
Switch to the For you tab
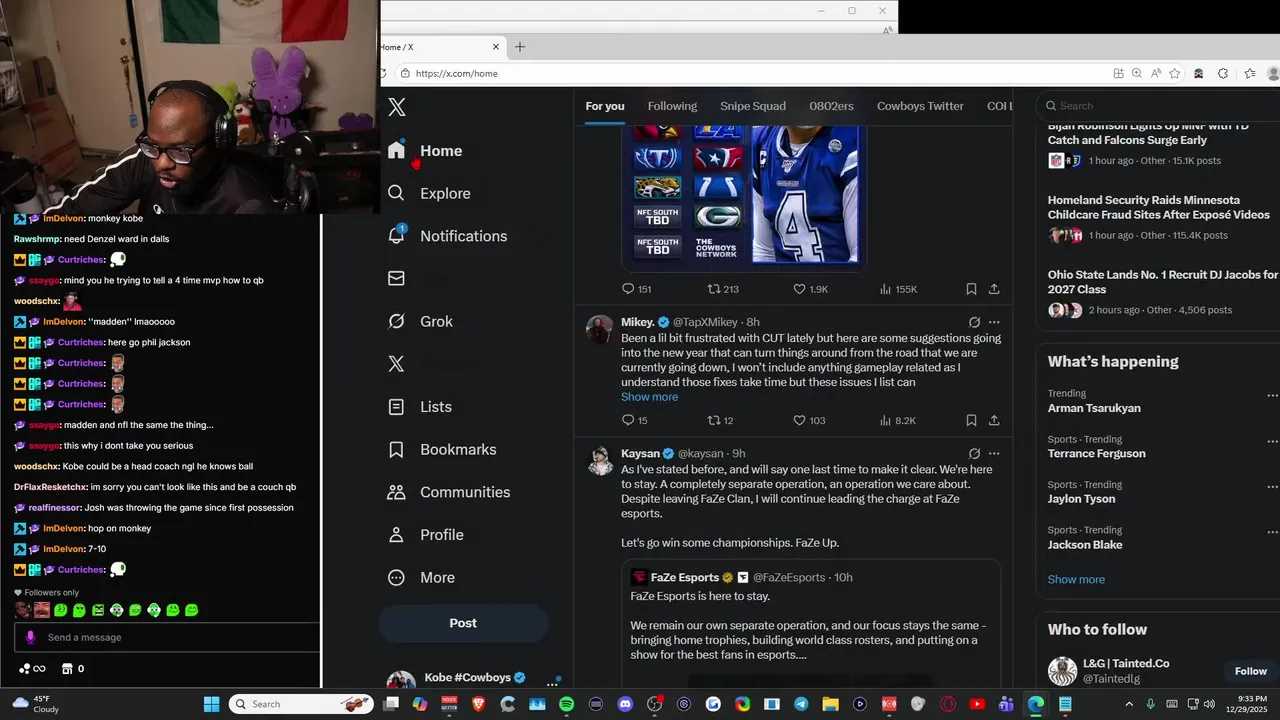[605, 106]
